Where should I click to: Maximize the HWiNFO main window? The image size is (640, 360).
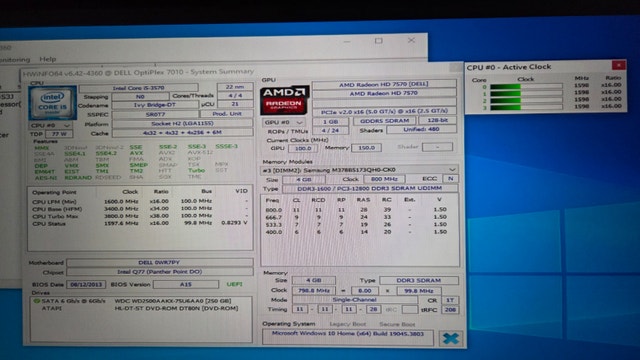pos(379,41)
